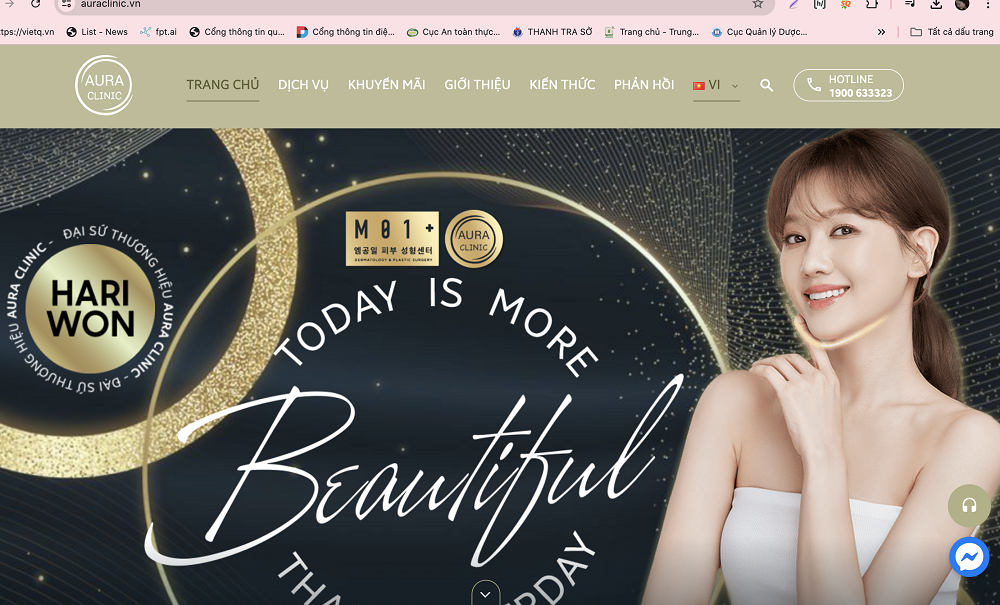Click the auraclinic.vn address bar

[x=415, y=4]
